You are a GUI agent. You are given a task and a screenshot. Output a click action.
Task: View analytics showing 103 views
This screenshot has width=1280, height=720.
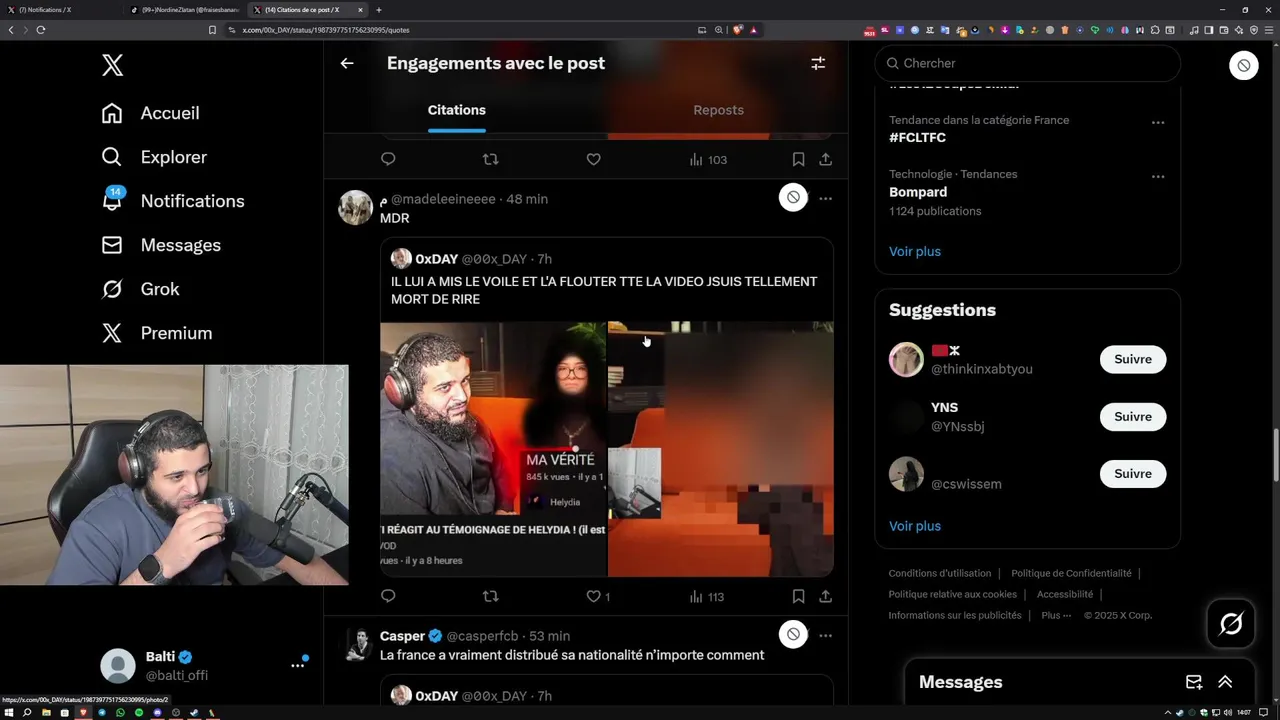[x=708, y=159]
